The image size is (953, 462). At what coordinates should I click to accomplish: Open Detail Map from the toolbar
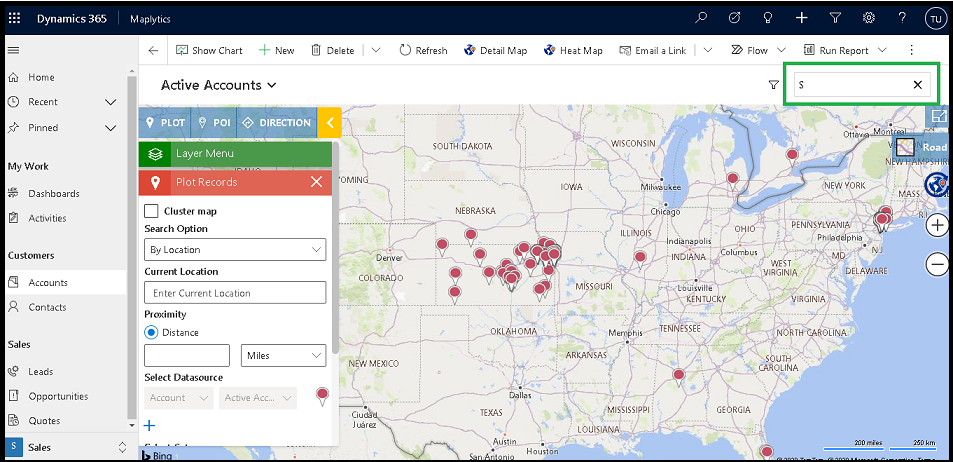(x=495, y=50)
